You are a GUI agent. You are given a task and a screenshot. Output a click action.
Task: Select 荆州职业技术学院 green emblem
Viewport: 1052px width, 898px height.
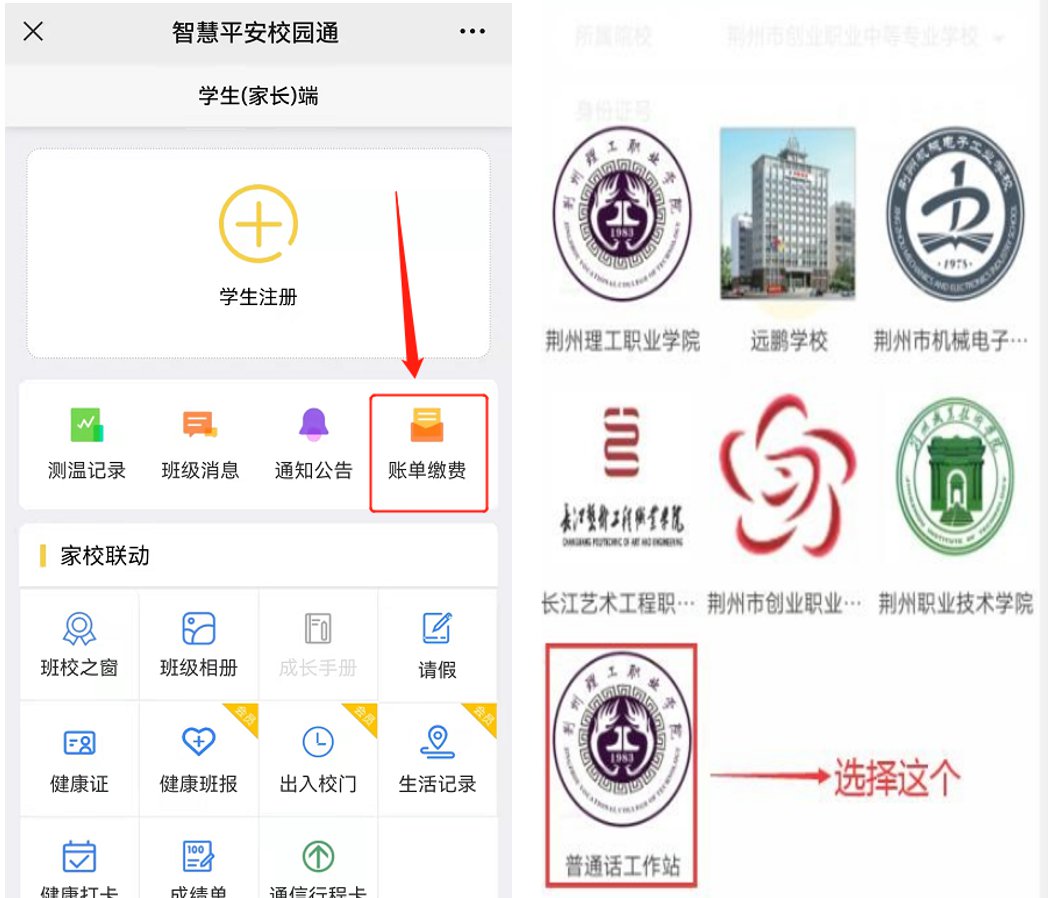click(x=955, y=477)
